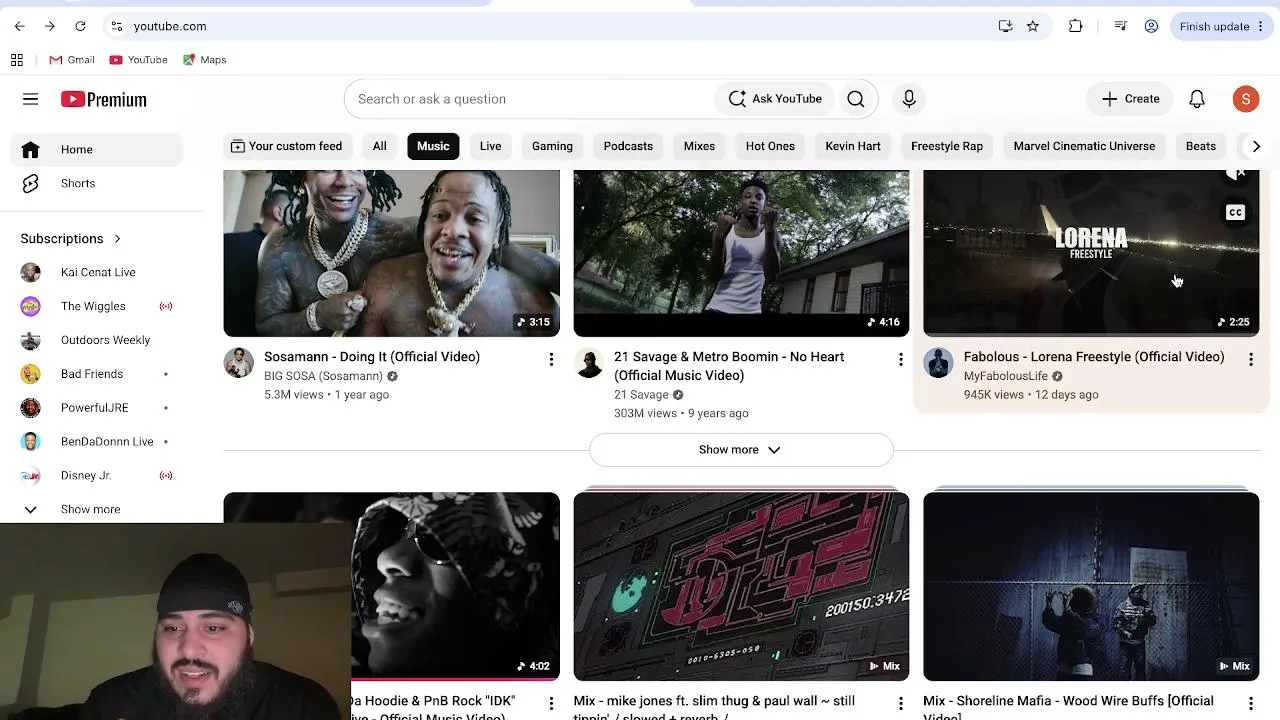Open more options for Fabolous Lorena Freestyle

pos(1251,359)
